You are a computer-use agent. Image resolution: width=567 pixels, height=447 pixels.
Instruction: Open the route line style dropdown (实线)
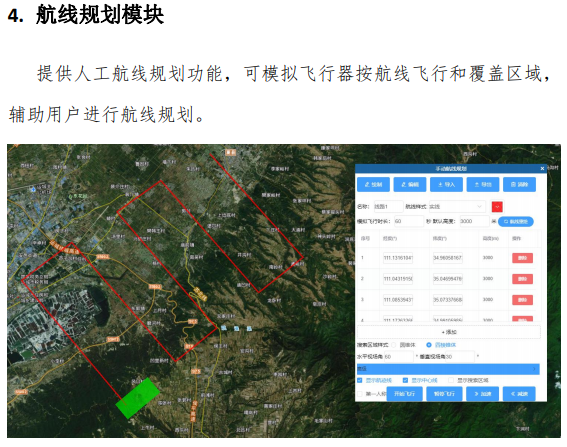click(457, 207)
